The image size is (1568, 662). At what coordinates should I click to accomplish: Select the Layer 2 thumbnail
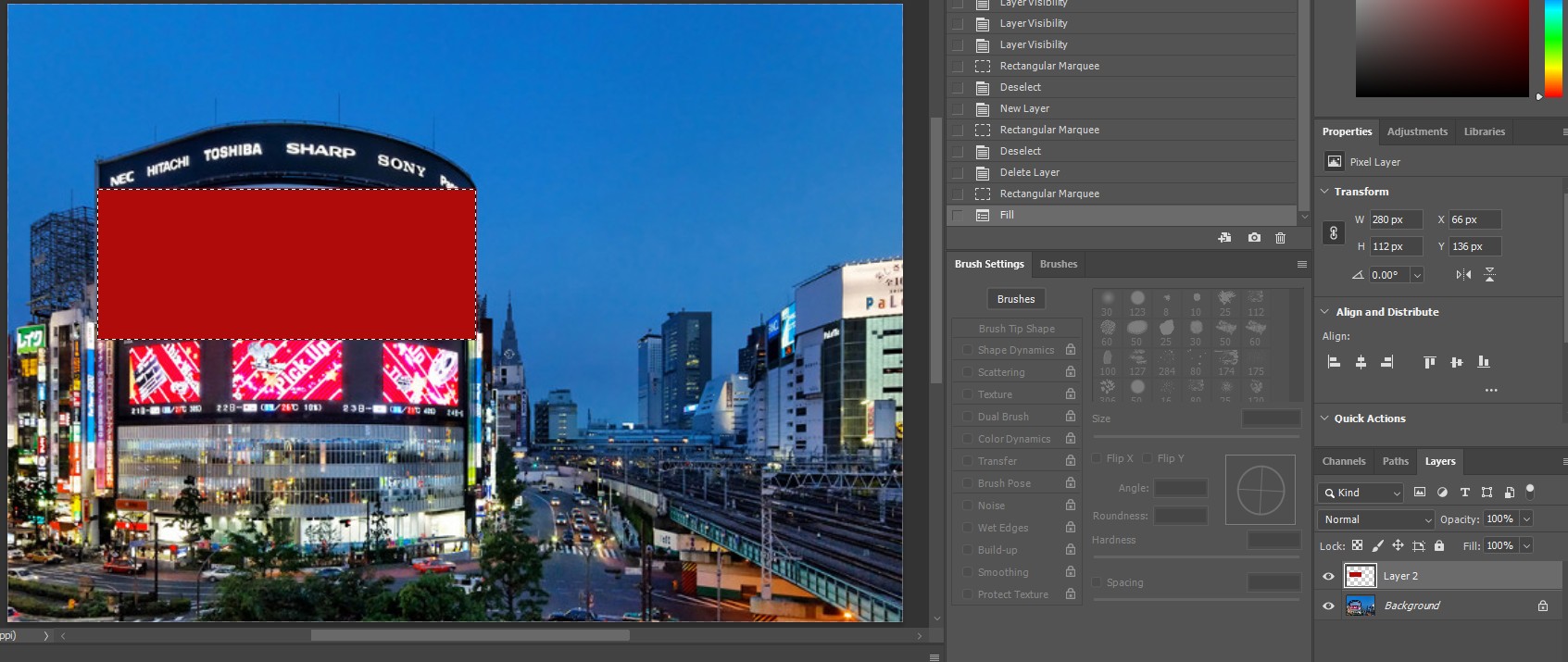click(1360, 577)
